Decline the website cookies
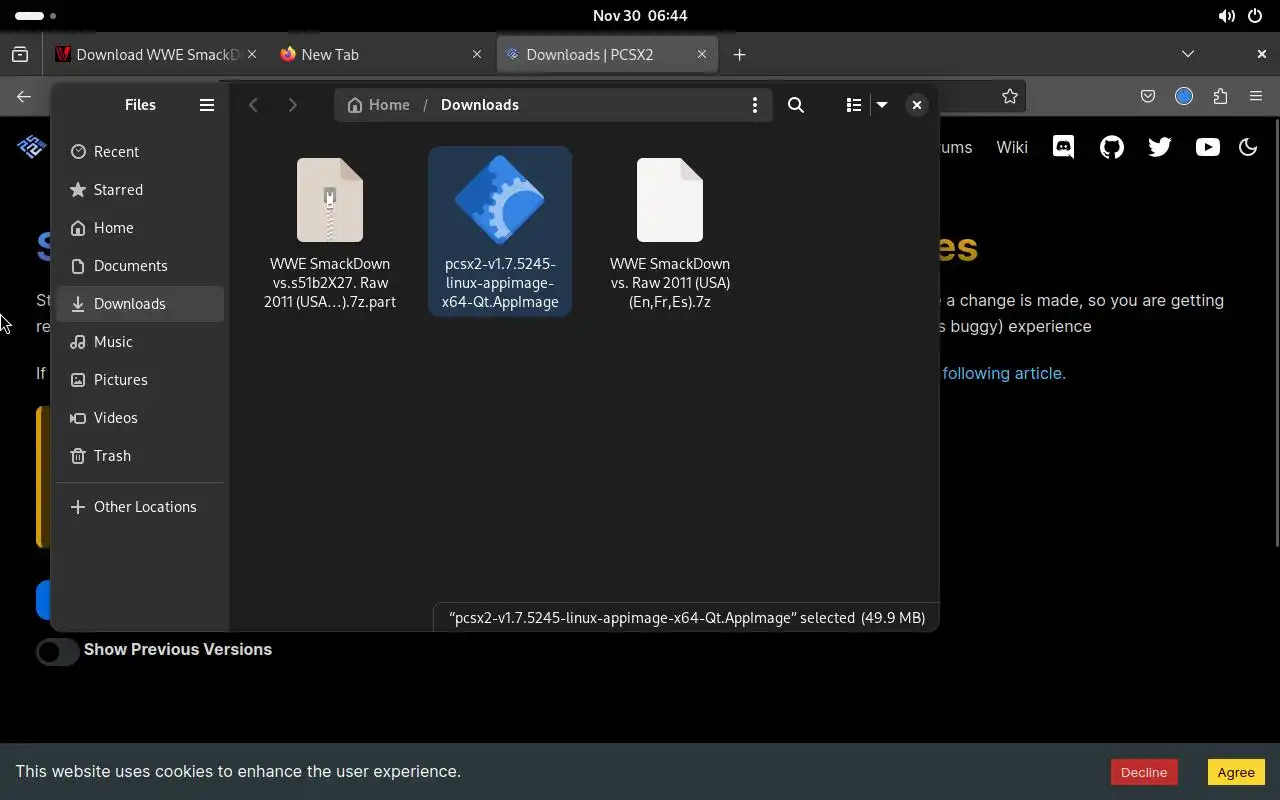 (1144, 772)
